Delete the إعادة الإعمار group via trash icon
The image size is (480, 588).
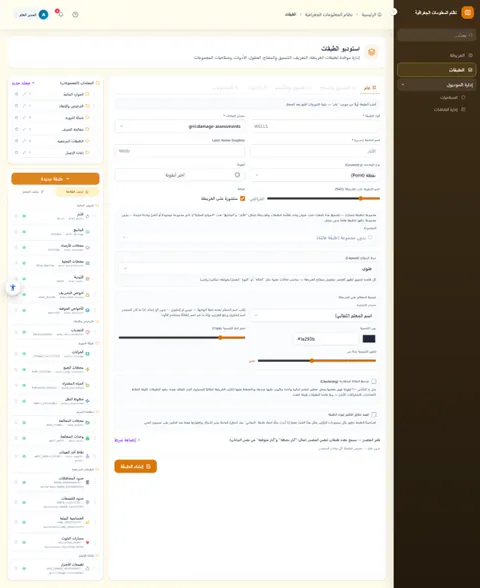tap(16, 153)
